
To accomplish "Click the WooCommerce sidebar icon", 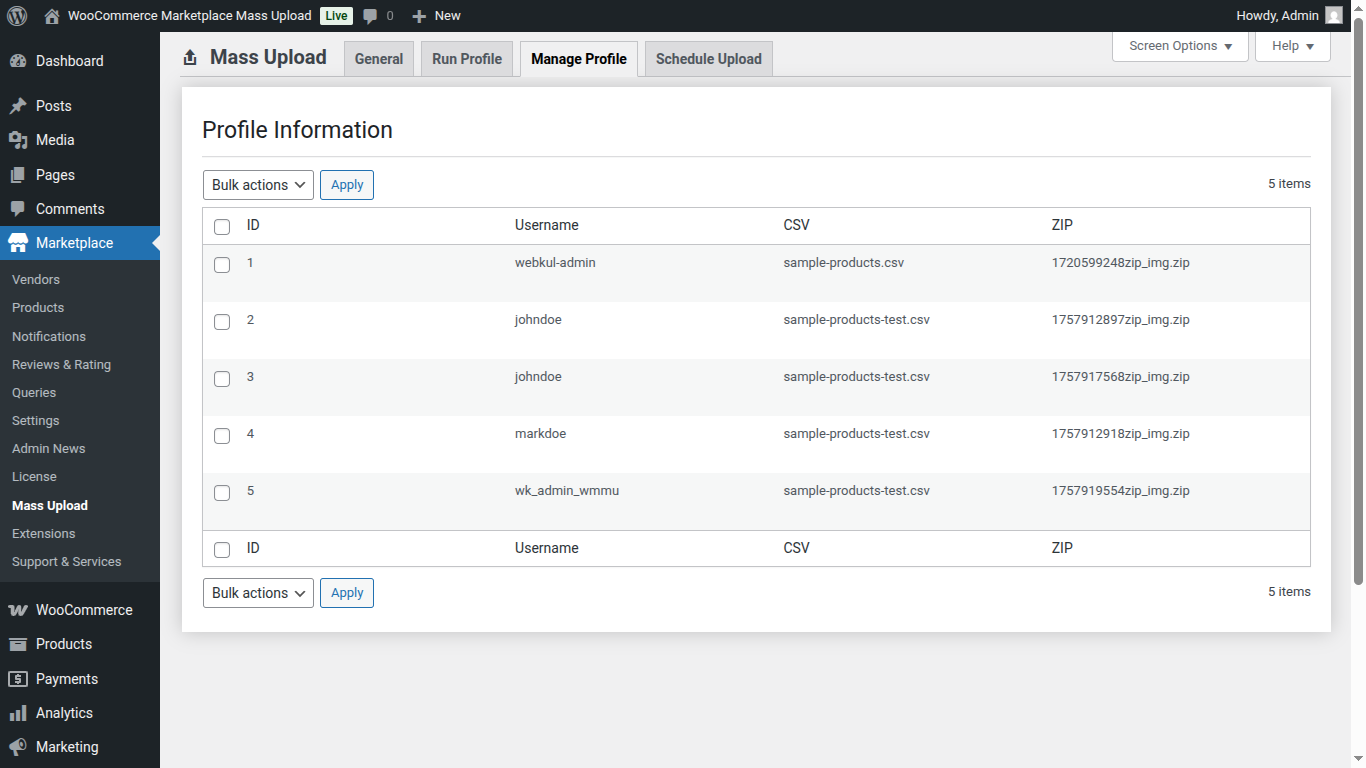I will [16, 610].
